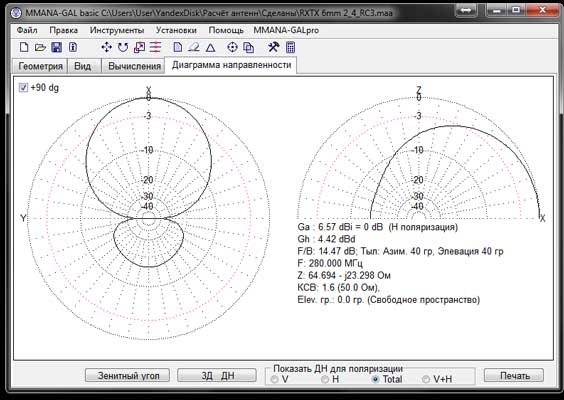Open the Файл menu
Viewport: 564px width, 400px height.
[27, 30]
